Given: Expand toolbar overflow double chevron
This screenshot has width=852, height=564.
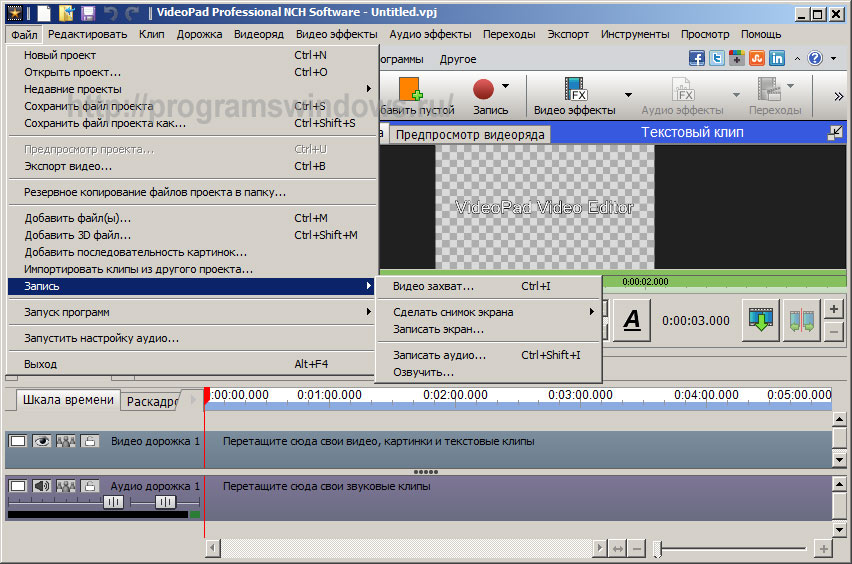Looking at the screenshot, I should [x=838, y=96].
